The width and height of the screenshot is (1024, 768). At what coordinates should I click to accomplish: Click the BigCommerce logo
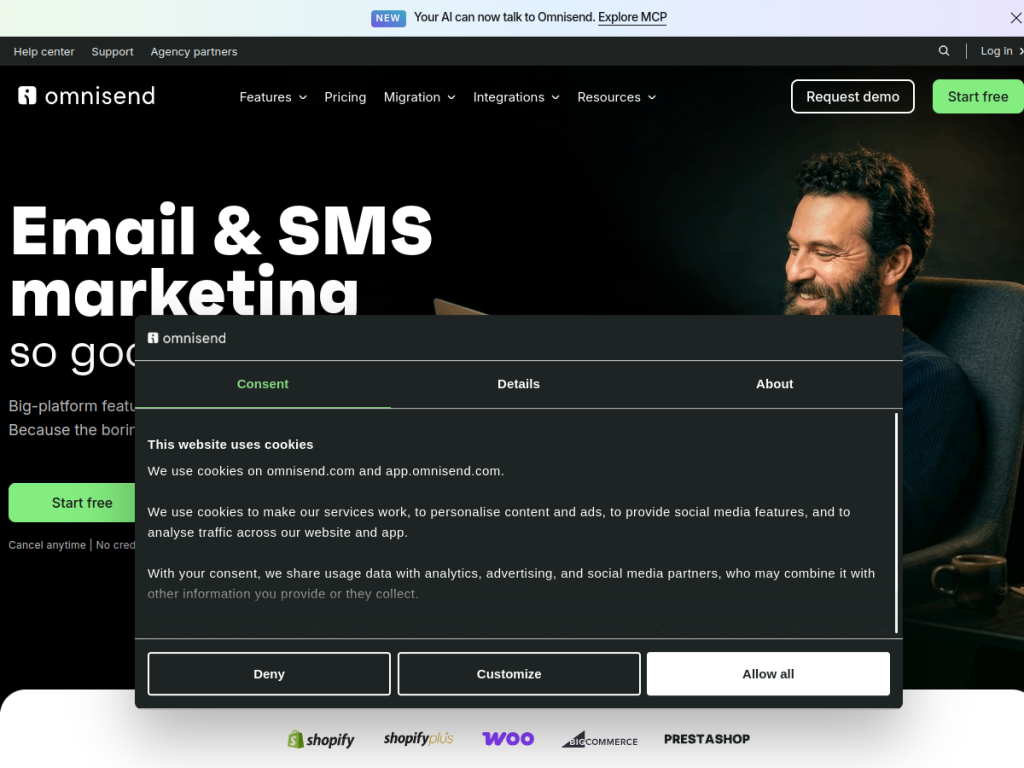[600, 739]
